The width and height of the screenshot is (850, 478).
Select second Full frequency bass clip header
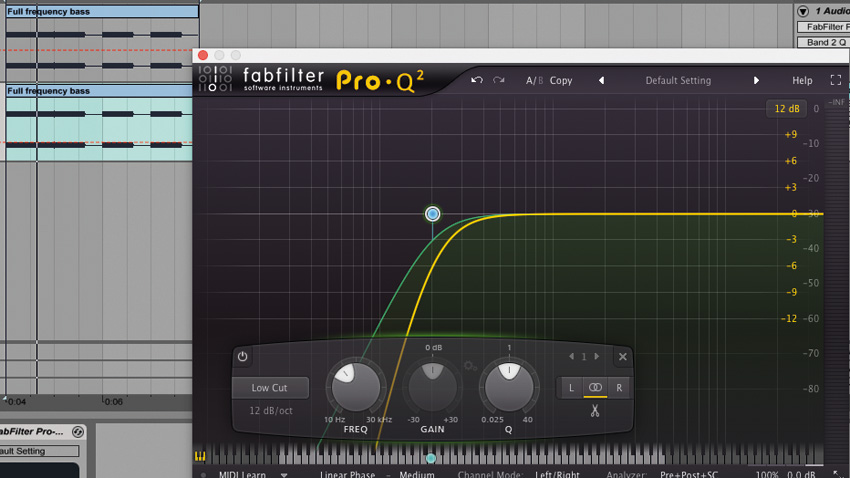[x=99, y=91]
